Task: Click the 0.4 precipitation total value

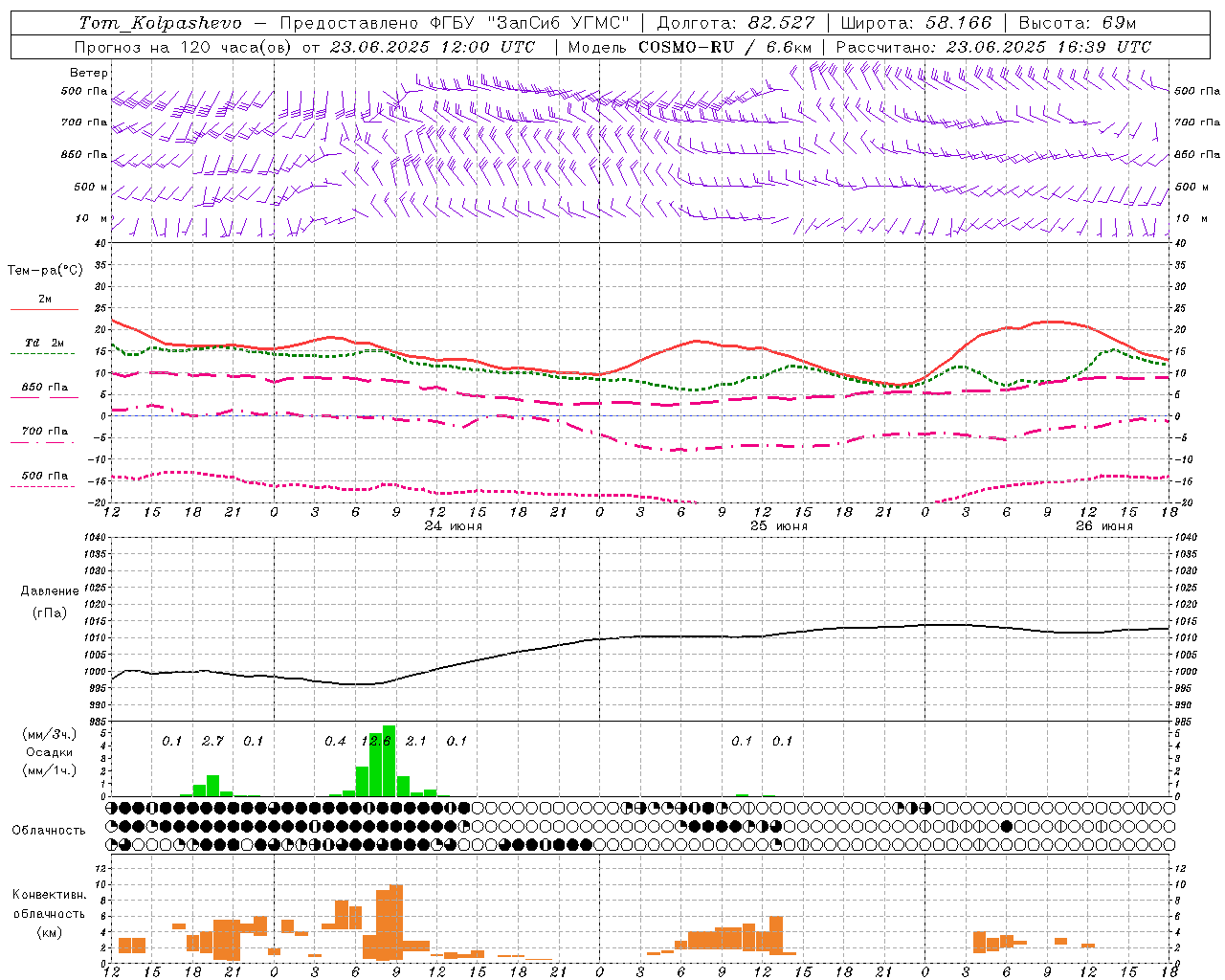Action: point(335,741)
